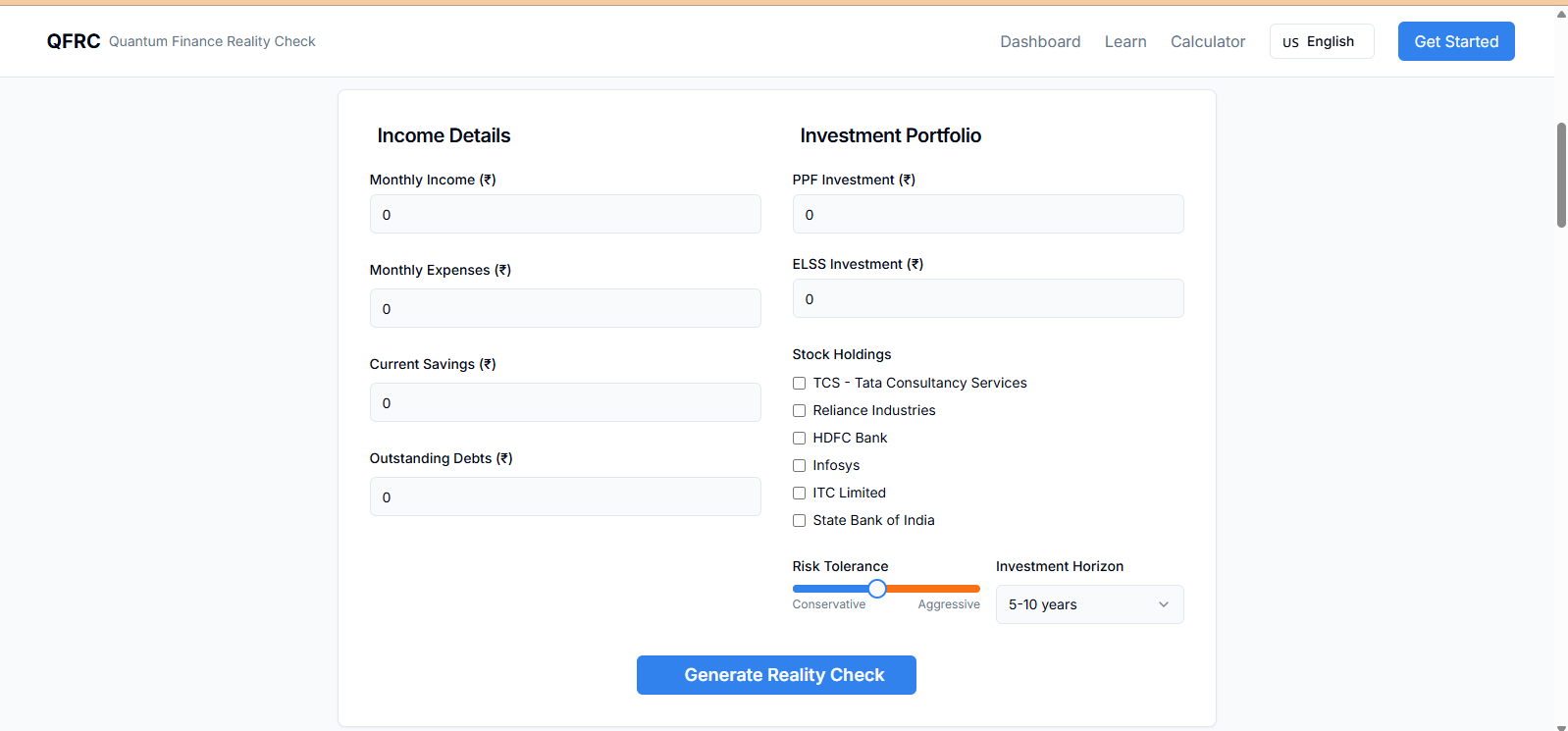Viewport: 1568px width, 731px height.
Task: Check TCS - Tata Consultancy Services
Action: pyautogui.click(x=800, y=384)
